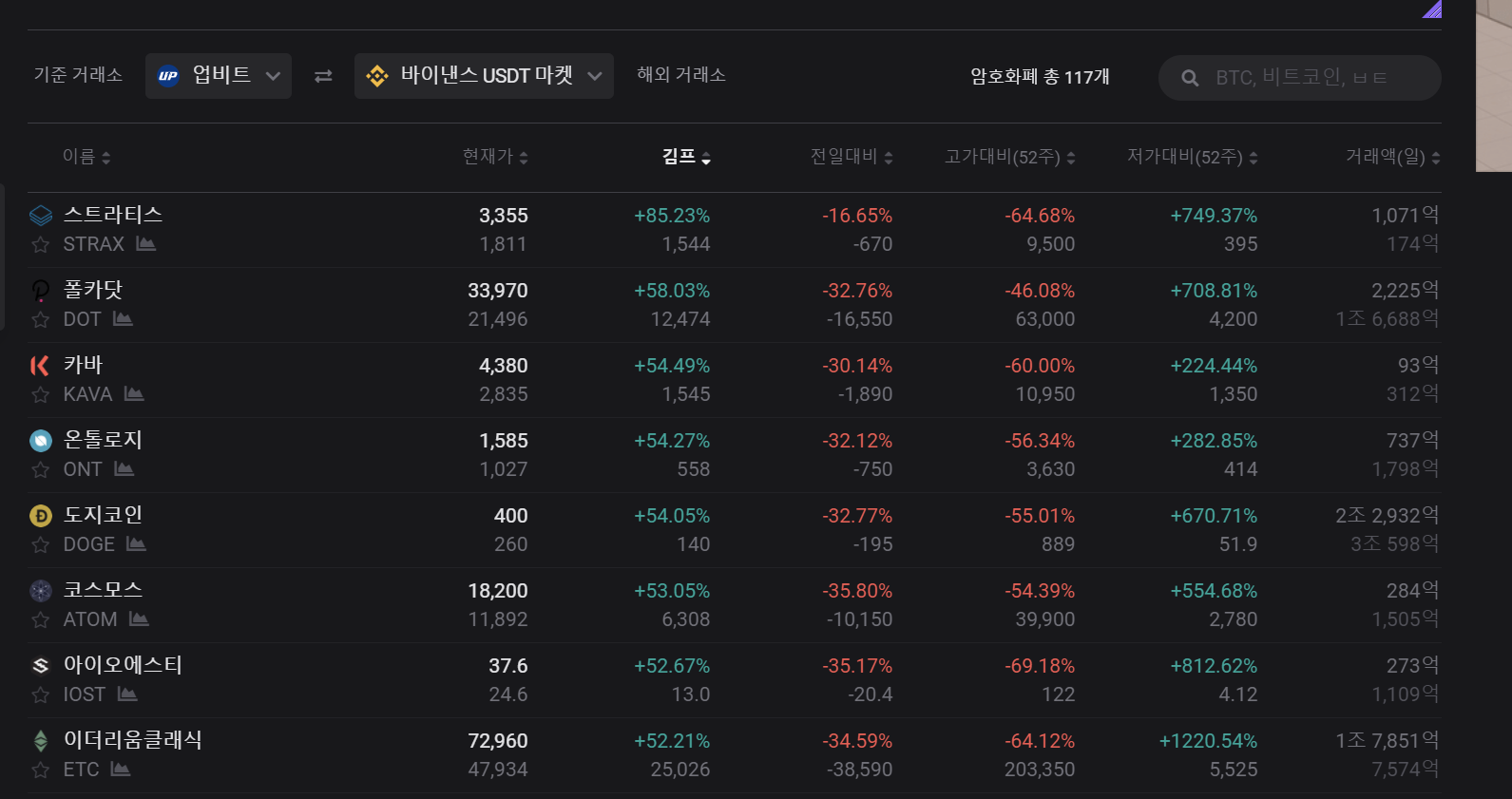Favorite ETC with the star
Image resolution: width=1512 pixels, height=799 pixels.
(41, 770)
